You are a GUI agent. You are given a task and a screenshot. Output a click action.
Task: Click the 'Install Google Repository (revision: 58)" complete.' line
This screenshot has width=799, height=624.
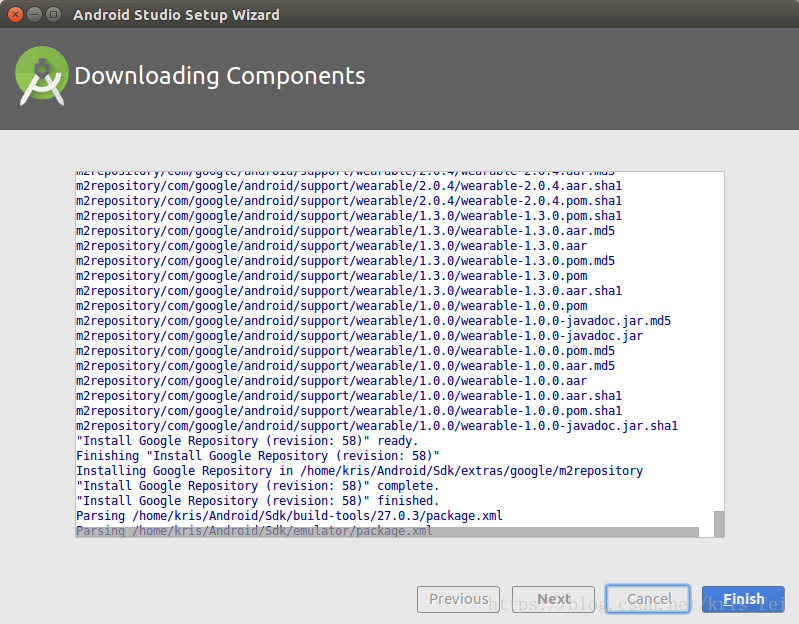257,486
